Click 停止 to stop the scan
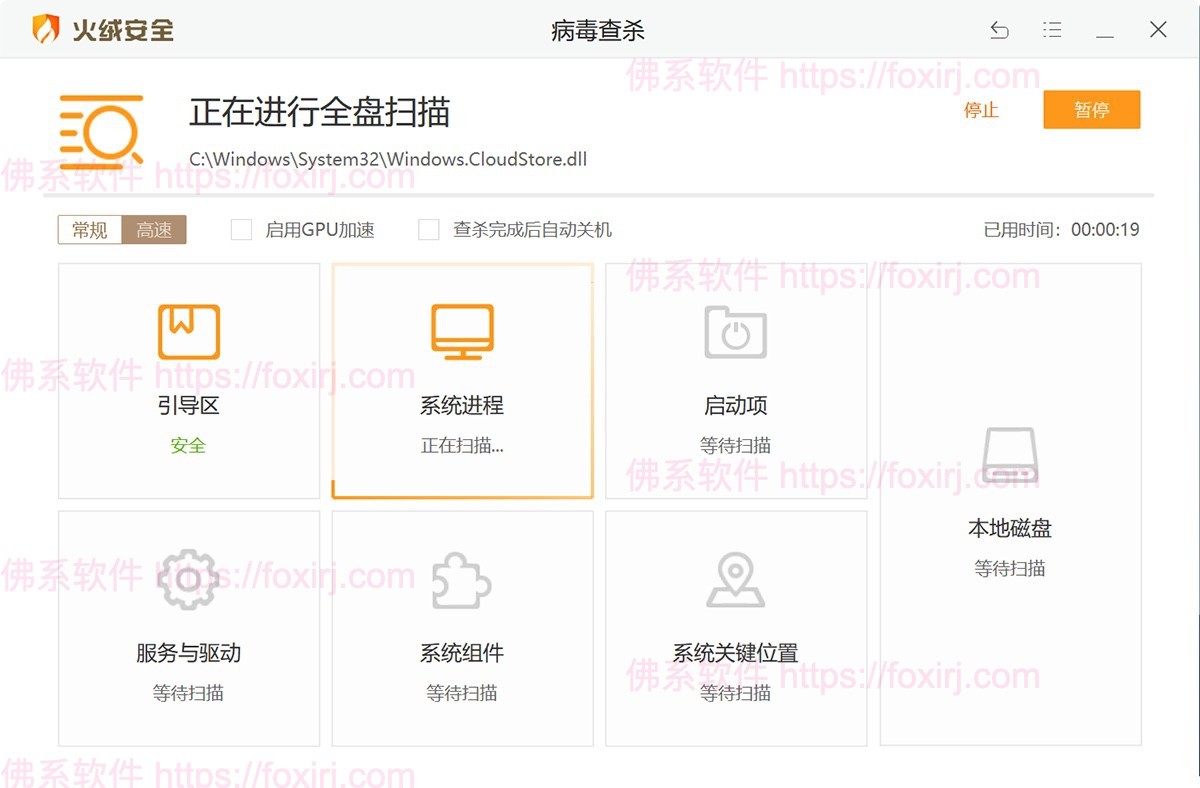 pos(981,111)
